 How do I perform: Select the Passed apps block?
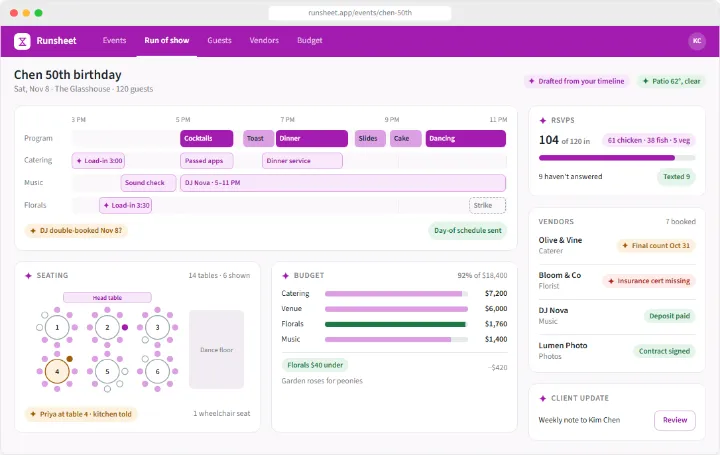pyautogui.click(x=207, y=161)
